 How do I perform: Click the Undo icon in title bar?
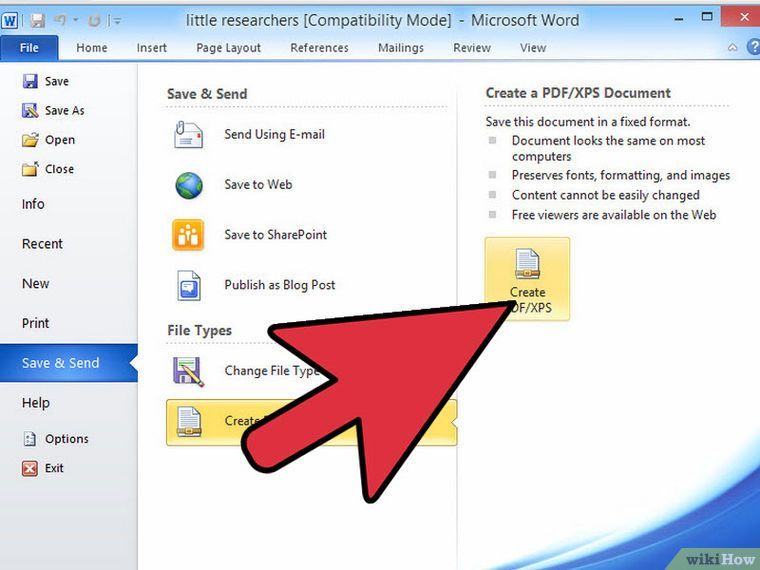(63, 20)
